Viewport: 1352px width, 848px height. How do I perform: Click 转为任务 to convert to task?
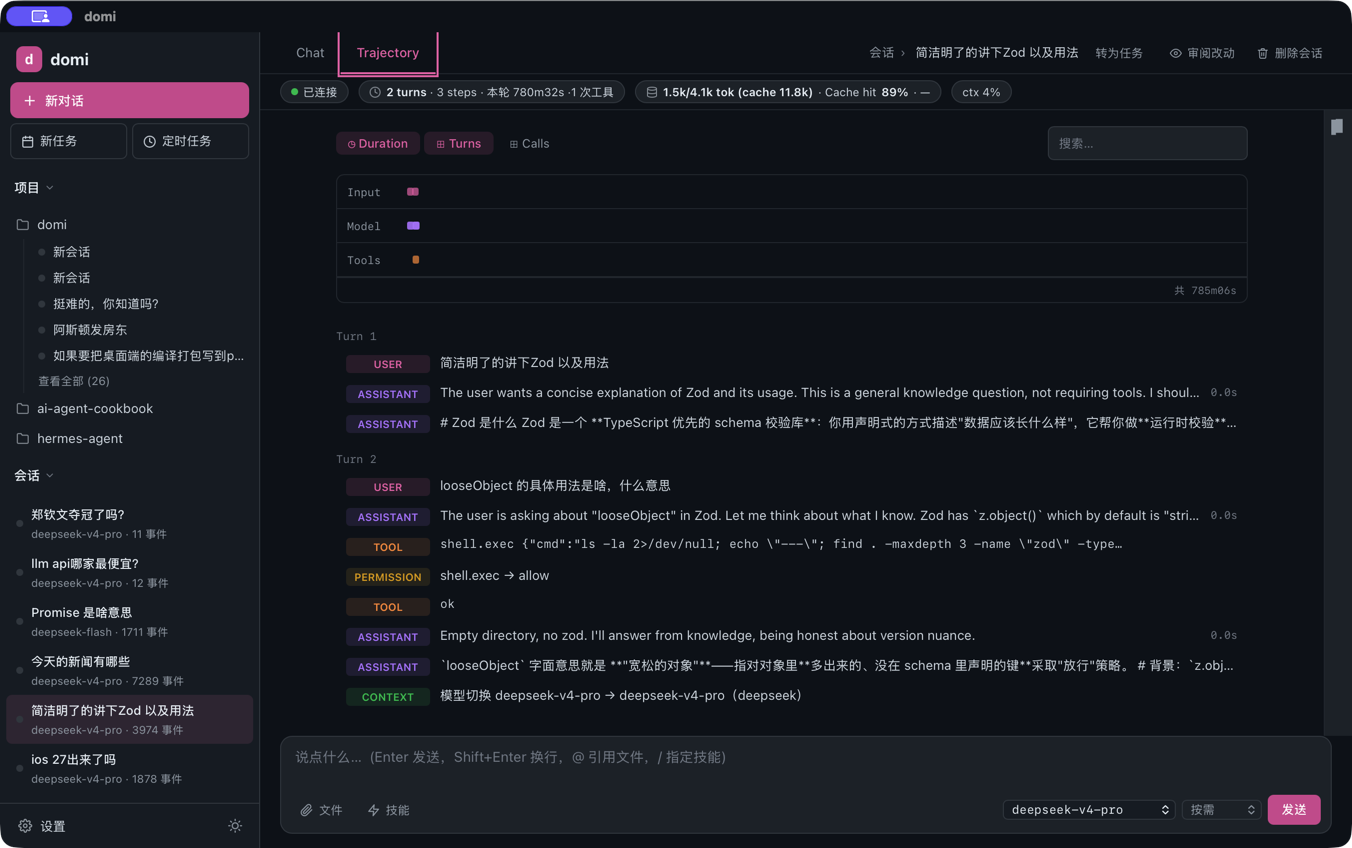[x=1119, y=53]
